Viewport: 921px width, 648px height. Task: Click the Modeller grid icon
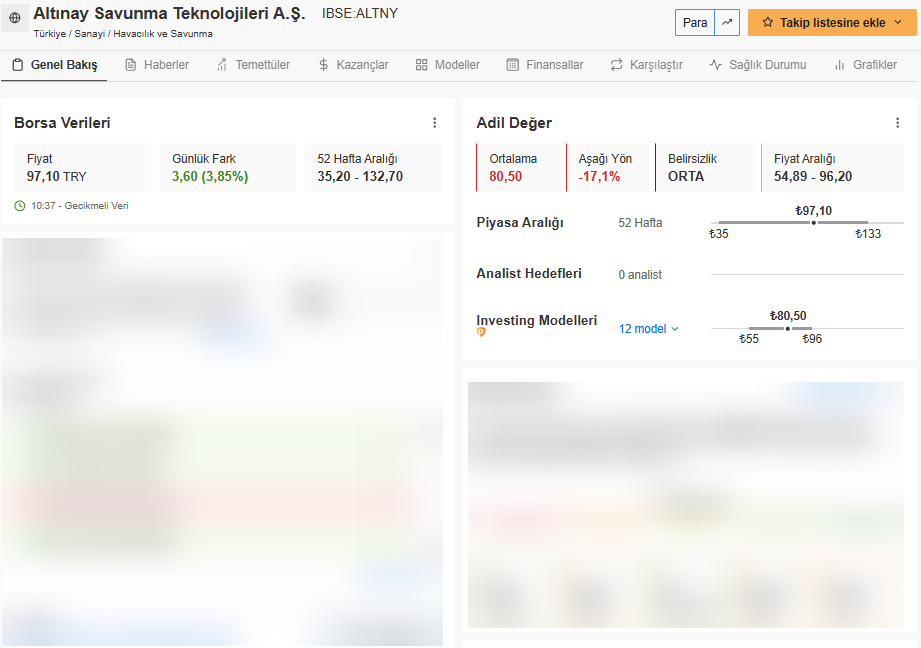pos(421,65)
